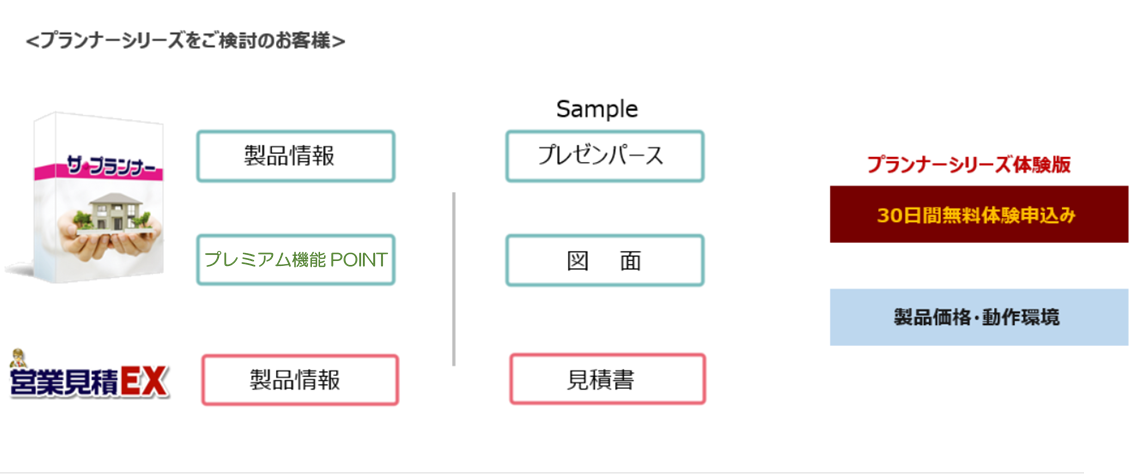View the 図面 sample

tap(605, 260)
